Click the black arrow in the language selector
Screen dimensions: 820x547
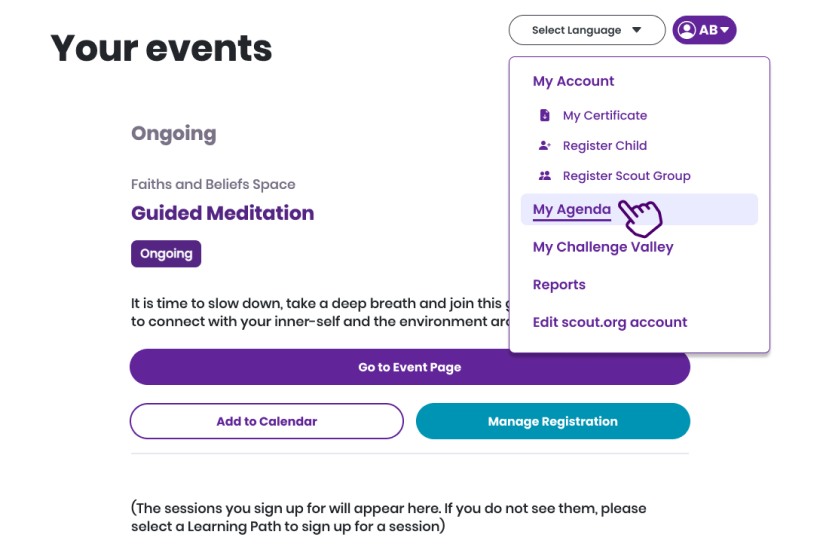636,30
